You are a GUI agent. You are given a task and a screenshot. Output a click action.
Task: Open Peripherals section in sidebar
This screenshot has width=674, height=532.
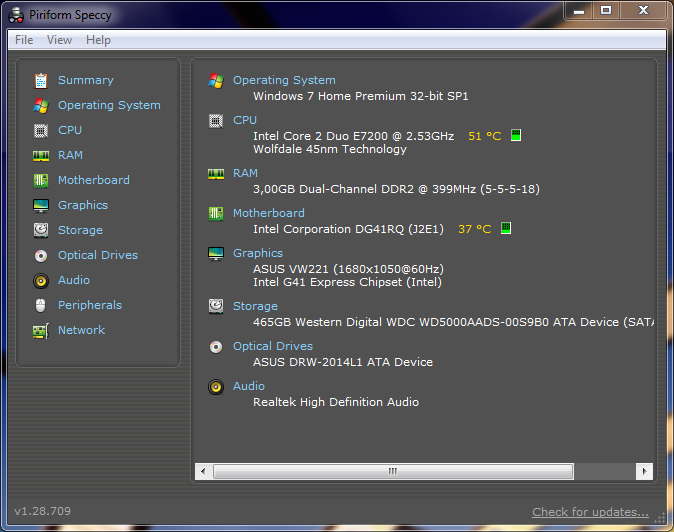[90, 305]
